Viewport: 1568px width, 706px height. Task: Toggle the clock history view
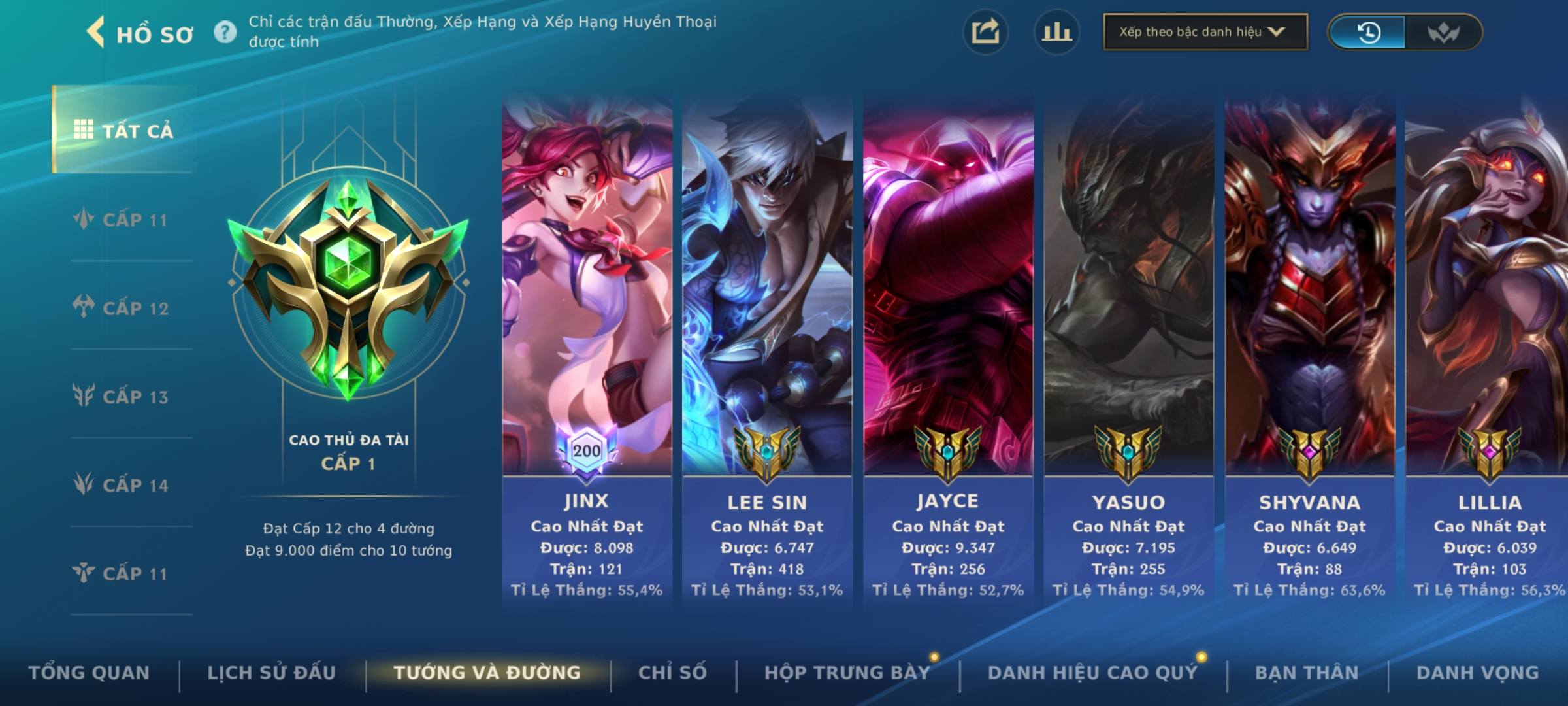(1367, 32)
